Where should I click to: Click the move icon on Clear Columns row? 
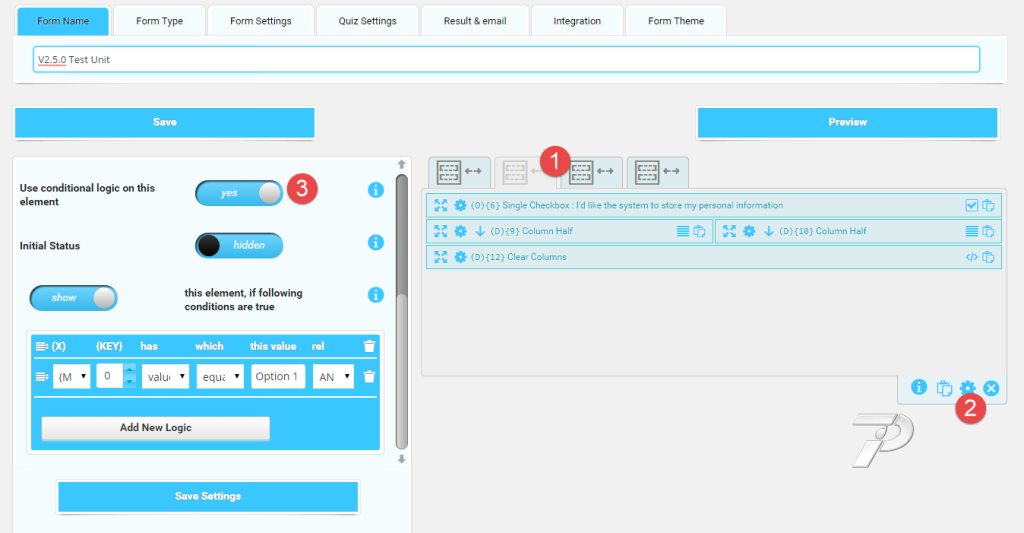click(441, 257)
